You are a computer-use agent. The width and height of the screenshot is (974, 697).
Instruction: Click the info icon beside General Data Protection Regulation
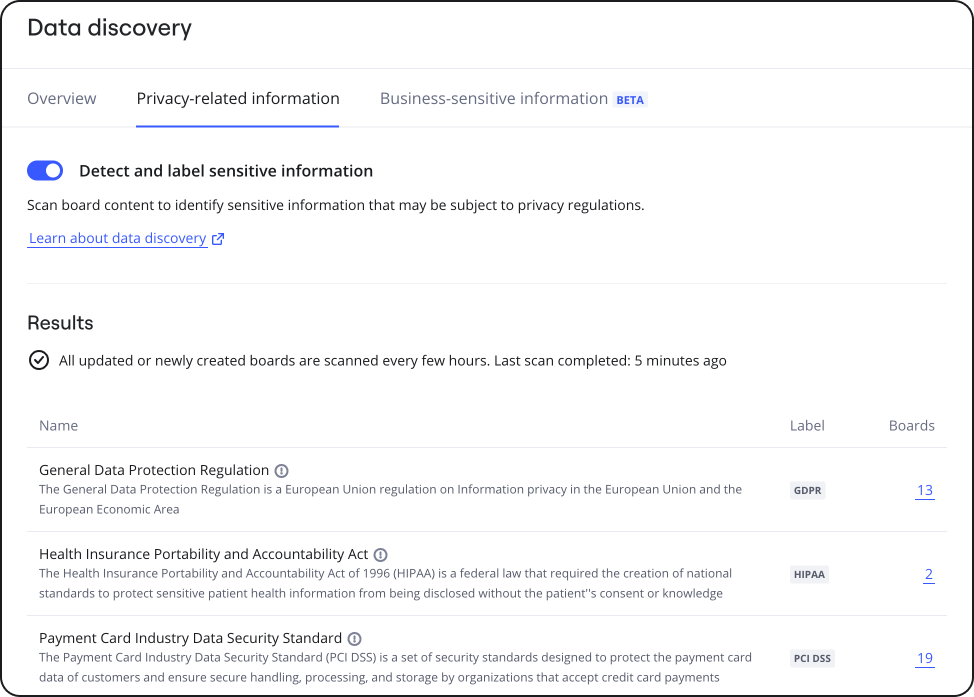(x=282, y=471)
